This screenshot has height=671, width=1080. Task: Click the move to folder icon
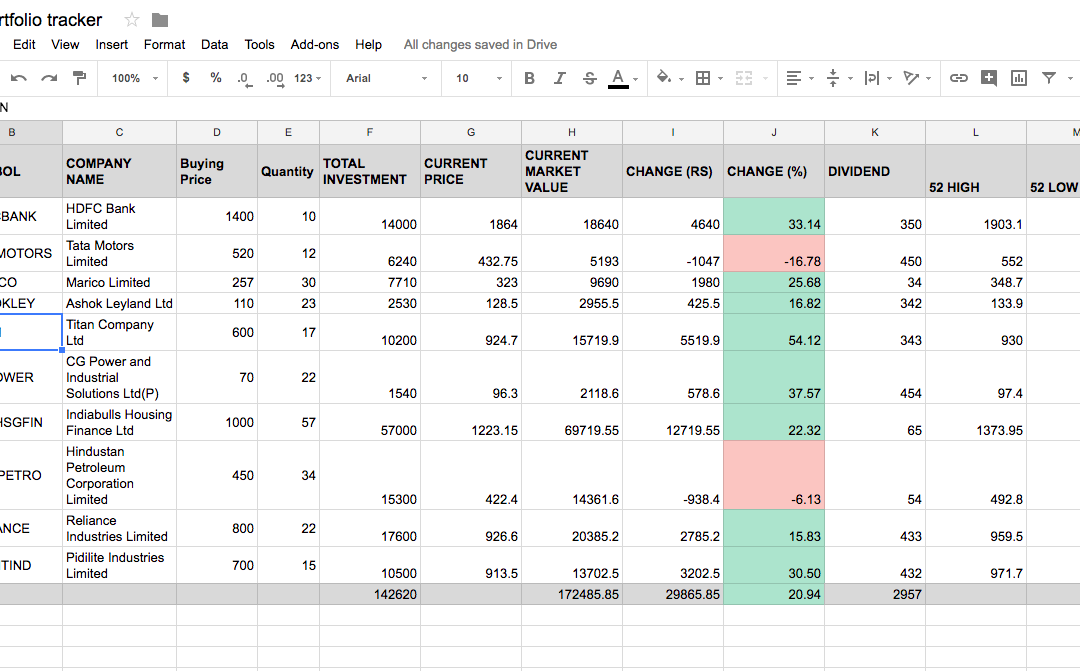[x=160, y=20]
